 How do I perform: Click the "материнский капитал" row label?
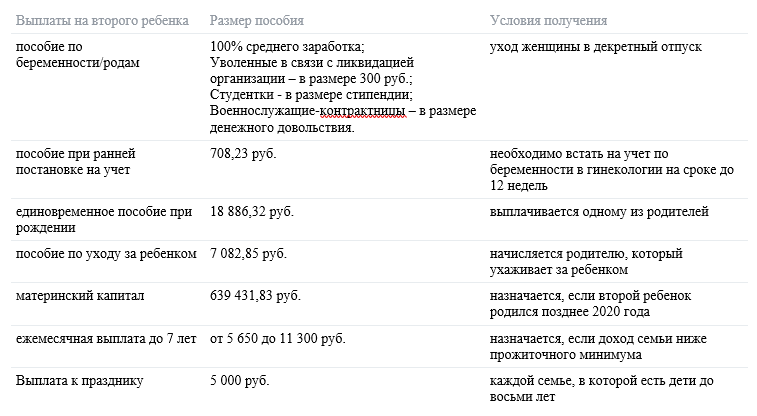point(81,296)
